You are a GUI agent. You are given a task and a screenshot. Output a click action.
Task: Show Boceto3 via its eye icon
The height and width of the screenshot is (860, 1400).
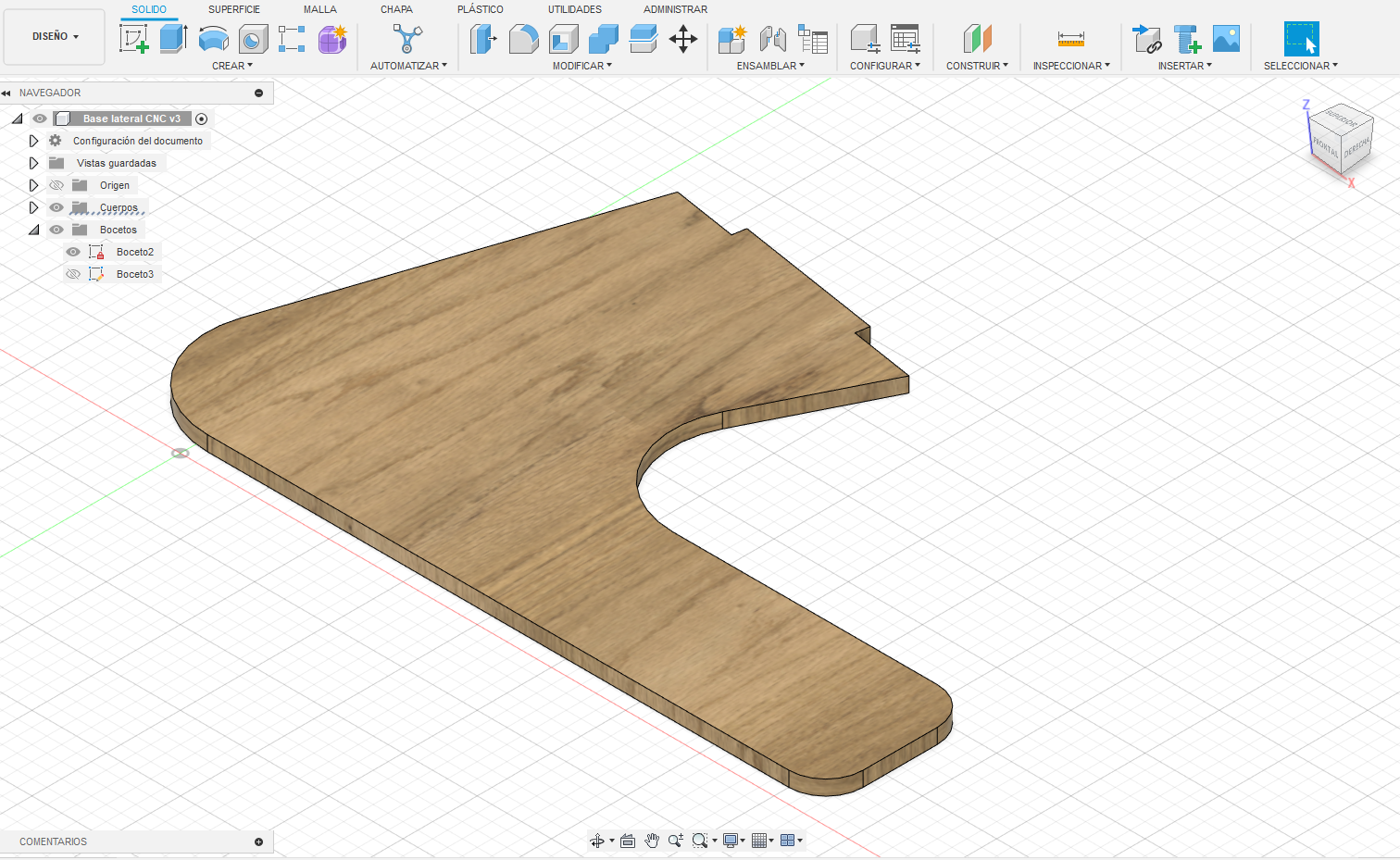pyautogui.click(x=73, y=274)
